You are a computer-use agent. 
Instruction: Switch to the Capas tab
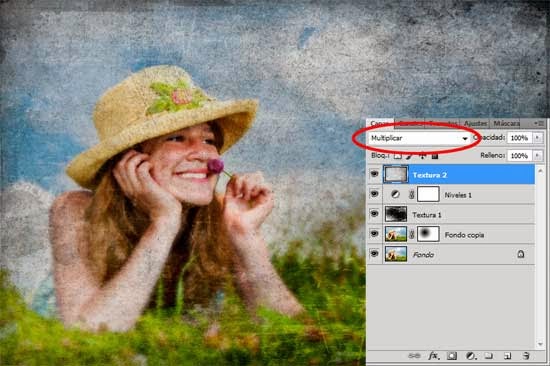[380, 124]
